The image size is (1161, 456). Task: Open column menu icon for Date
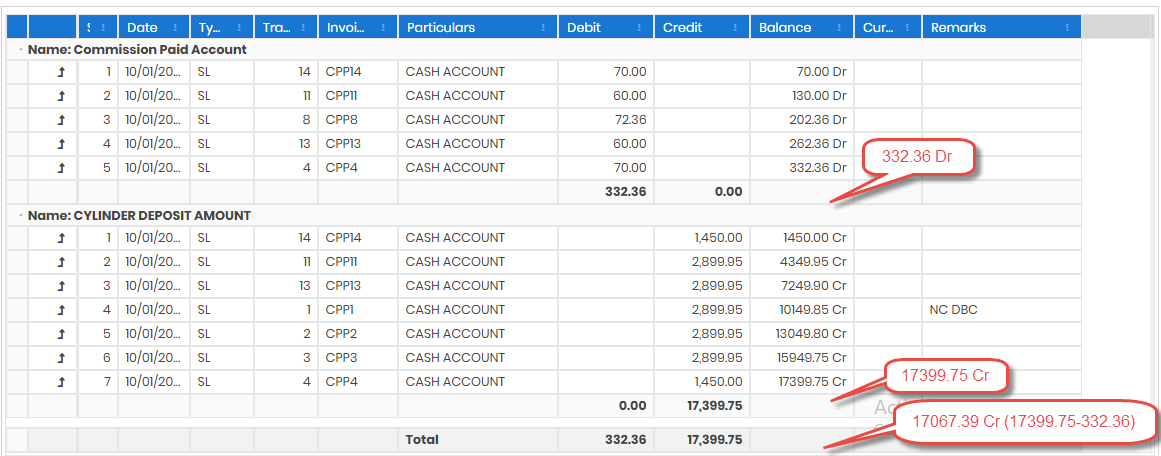pyautogui.click(x=176, y=28)
